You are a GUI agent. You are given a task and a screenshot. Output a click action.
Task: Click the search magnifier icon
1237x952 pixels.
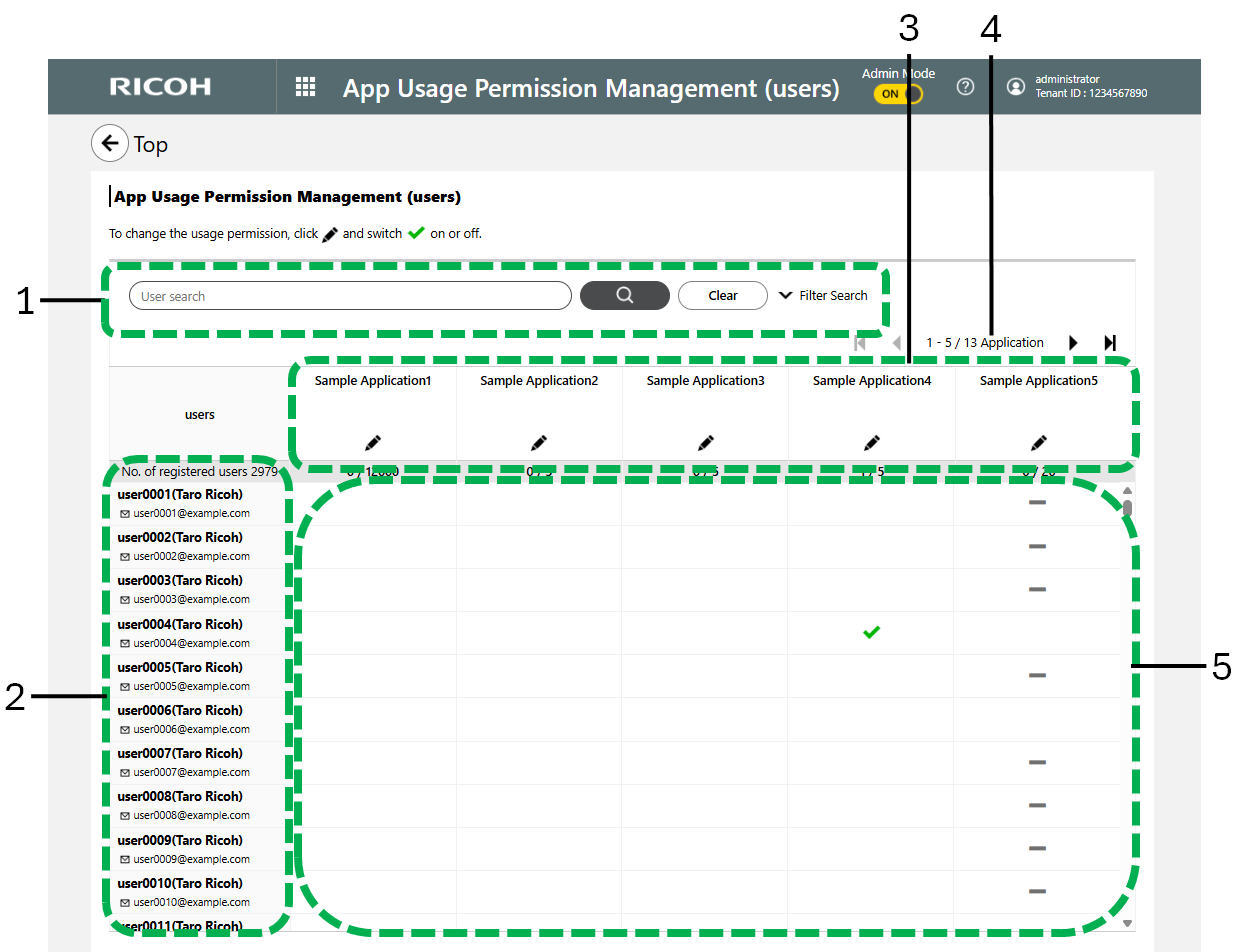tap(624, 295)
